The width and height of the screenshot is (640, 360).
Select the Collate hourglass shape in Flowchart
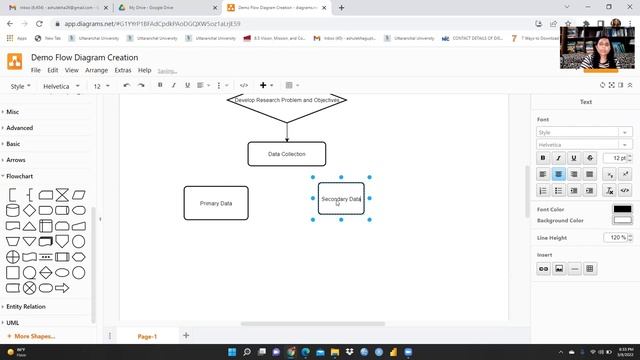[62, 195]
